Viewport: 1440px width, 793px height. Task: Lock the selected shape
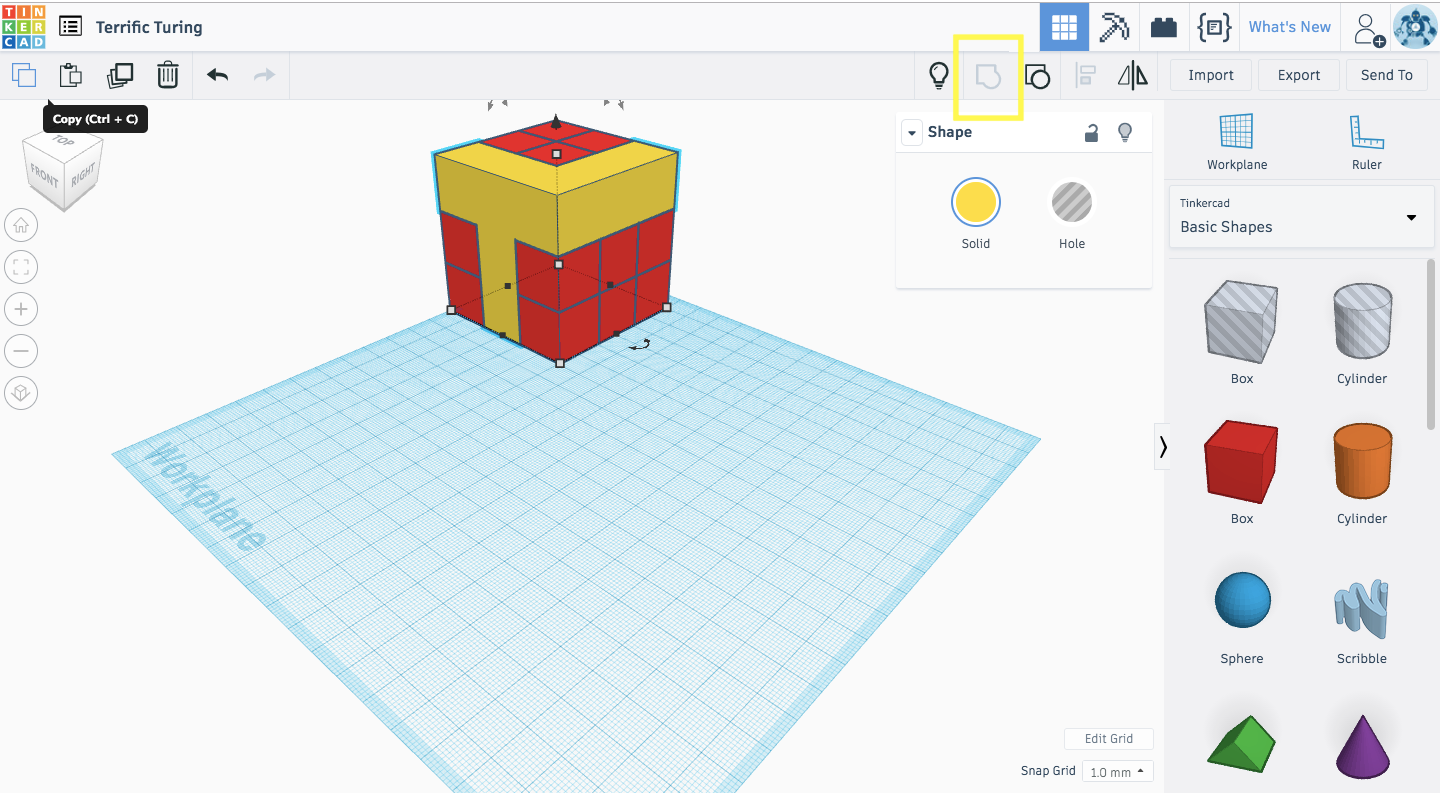1091,132
